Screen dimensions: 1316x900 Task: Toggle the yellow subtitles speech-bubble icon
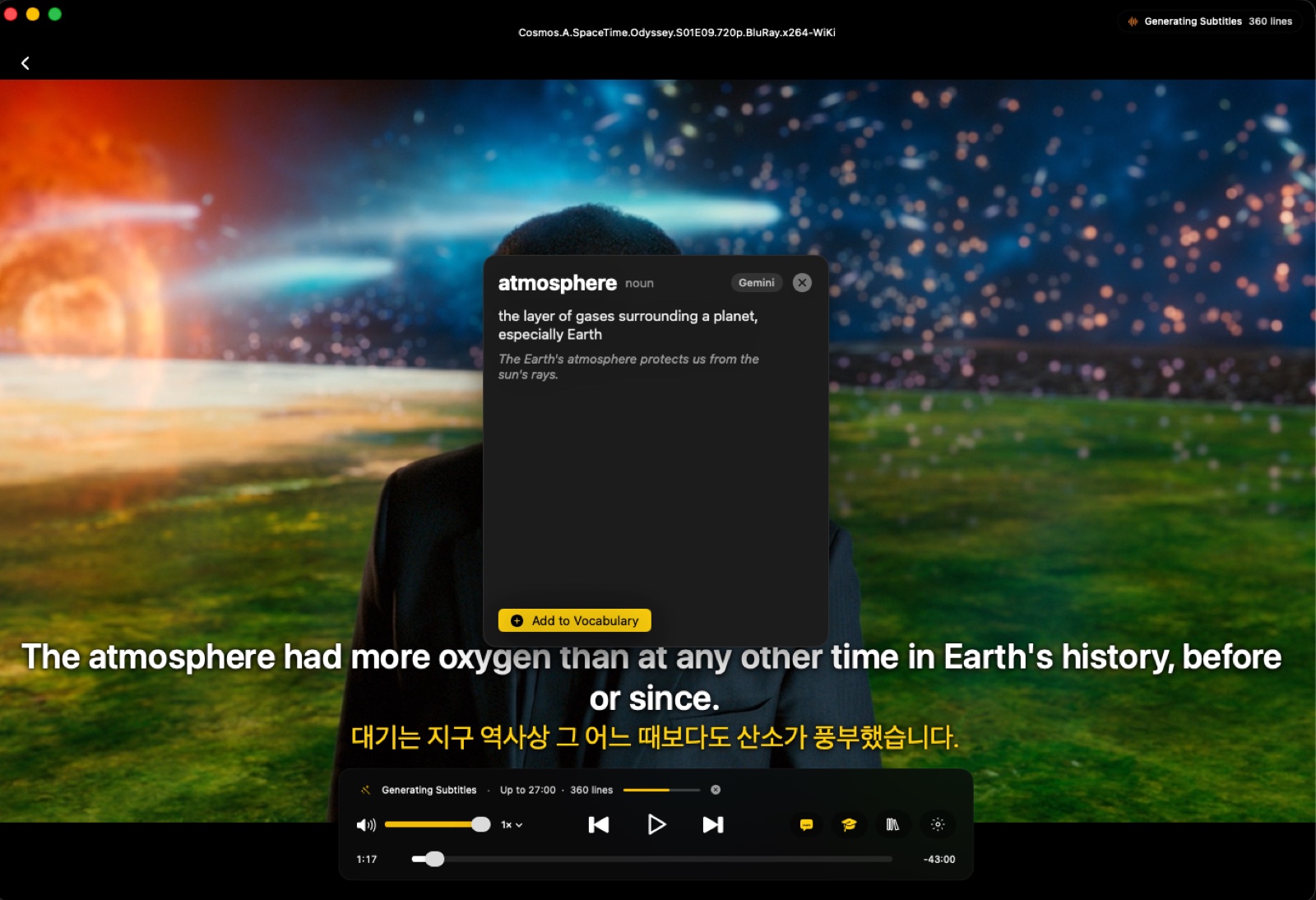point(807,824)
